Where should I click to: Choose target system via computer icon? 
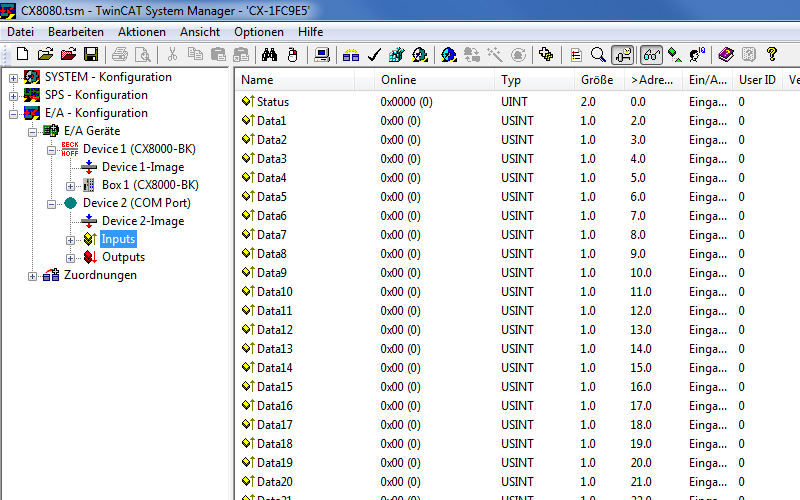tap(322, 54)
